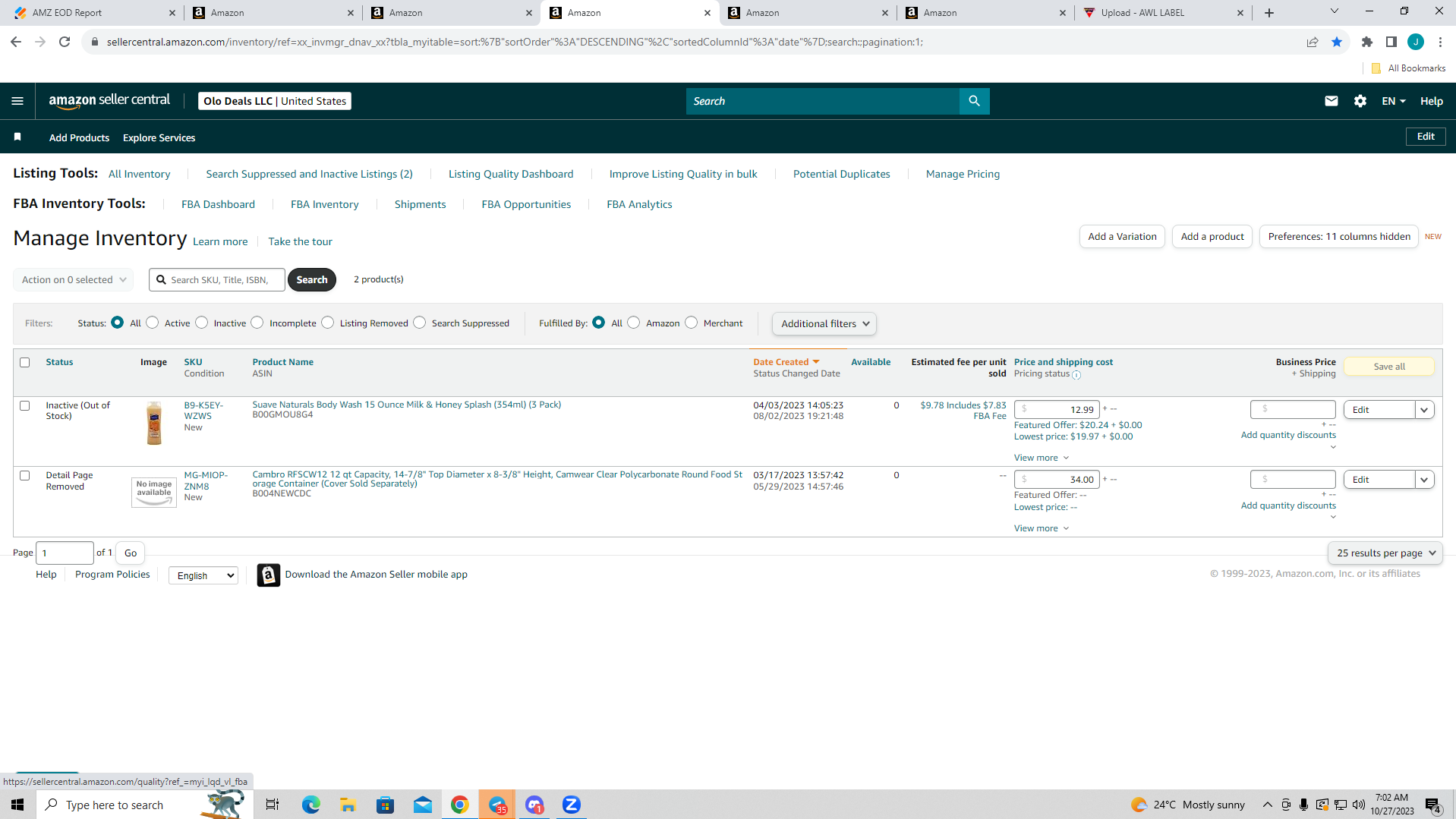Select the Active status radio button
This screenshot has width=1456, height=819.
153,323
